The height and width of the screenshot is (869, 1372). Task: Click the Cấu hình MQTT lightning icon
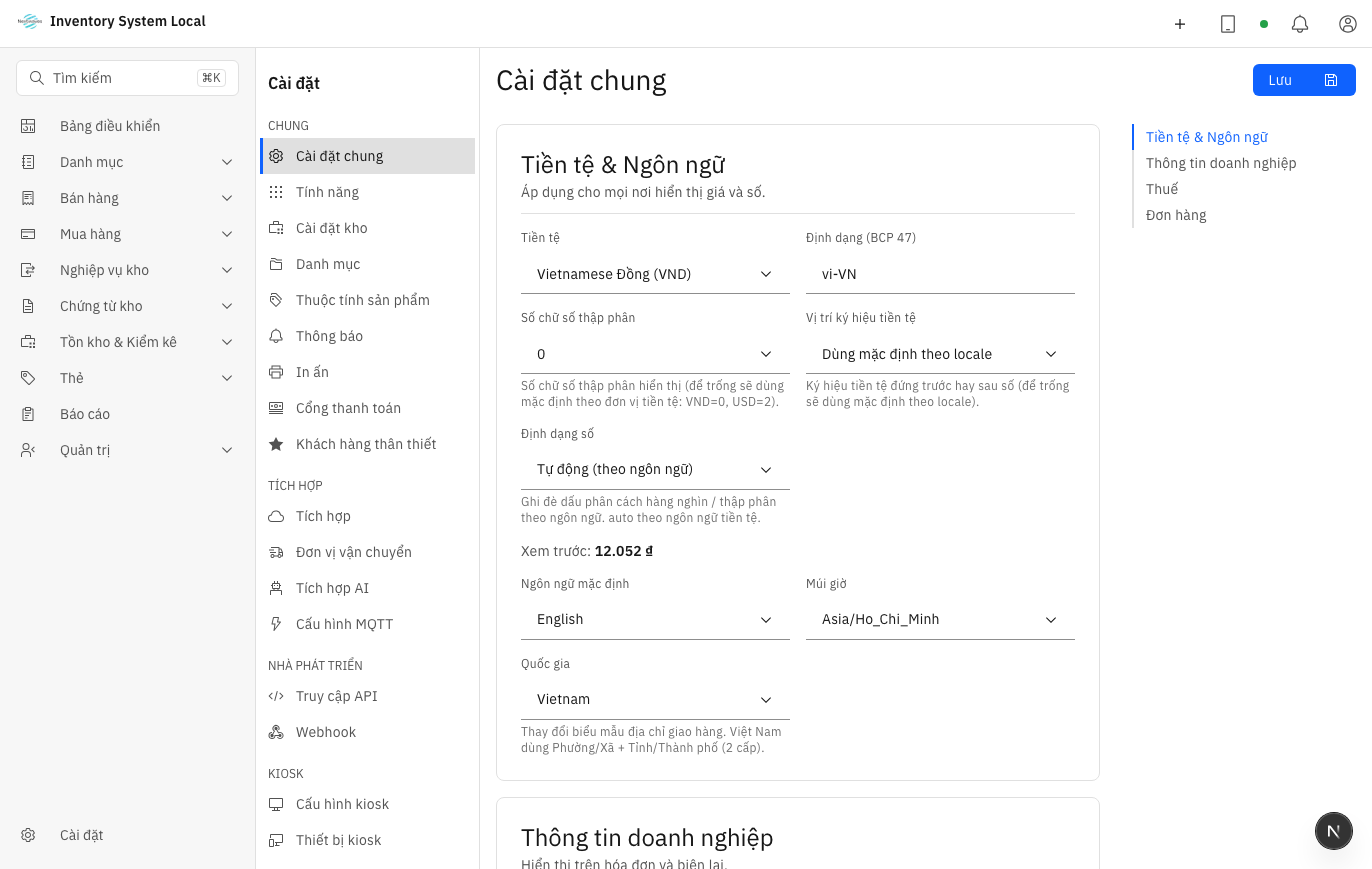[276, 624]
